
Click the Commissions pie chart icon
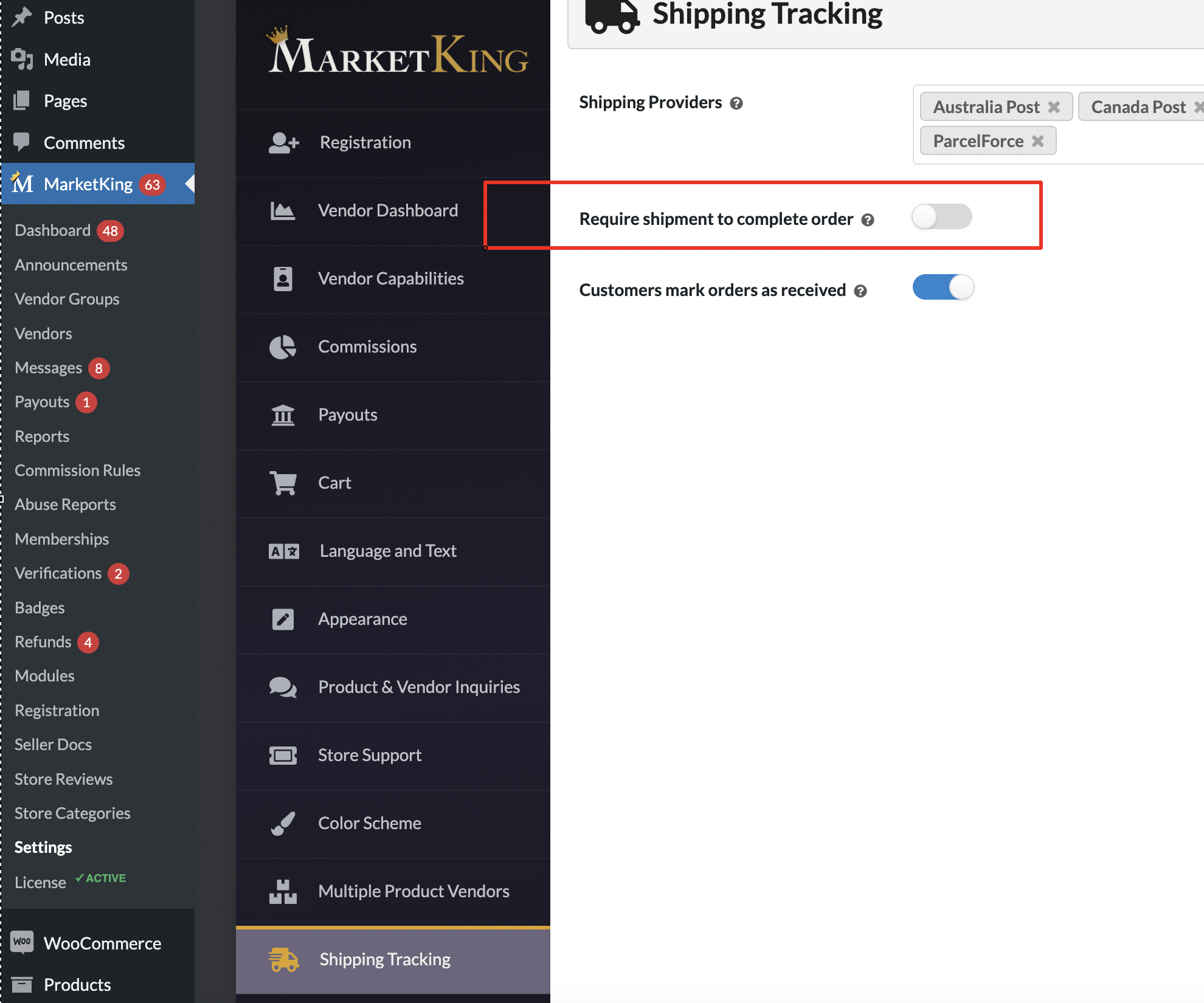[283, 347]
